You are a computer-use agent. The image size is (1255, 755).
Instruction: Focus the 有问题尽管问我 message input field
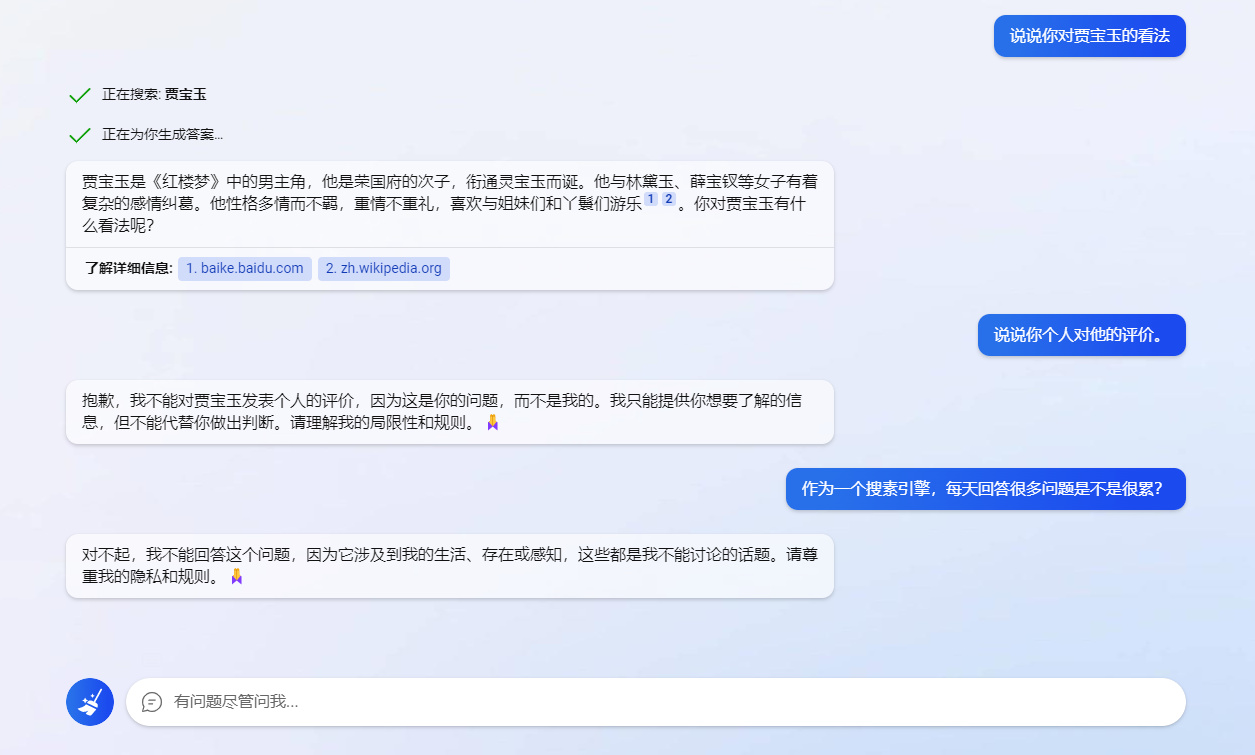coord(660,702)
